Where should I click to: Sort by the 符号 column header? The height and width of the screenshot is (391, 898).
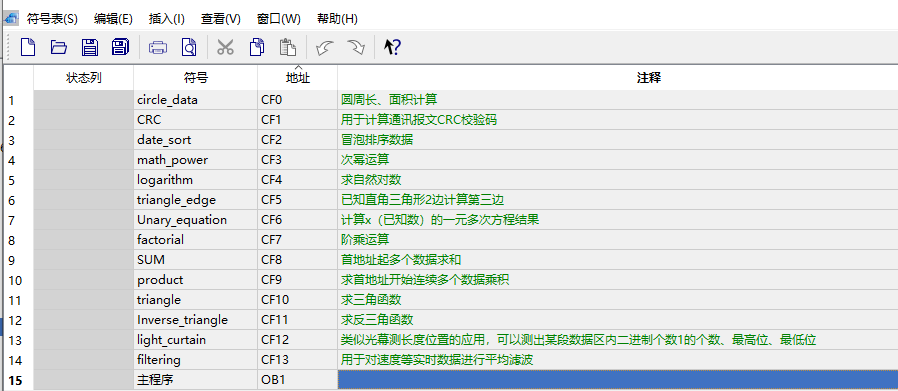point(195,78)
